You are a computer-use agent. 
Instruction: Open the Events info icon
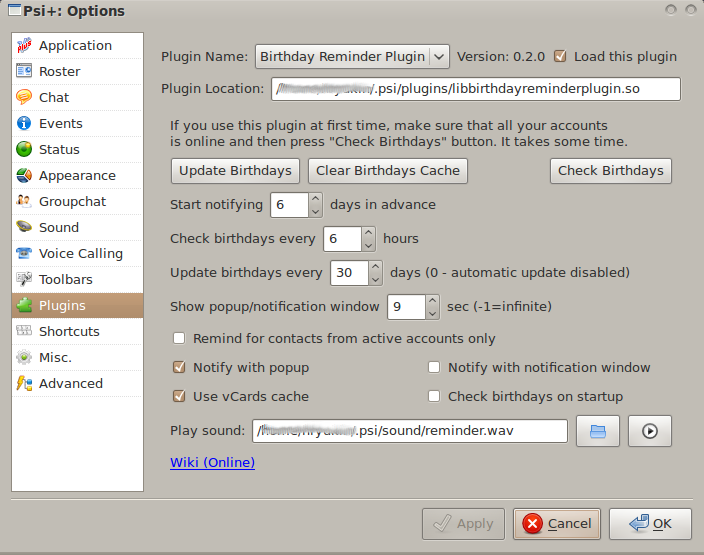tap(24, 123)
